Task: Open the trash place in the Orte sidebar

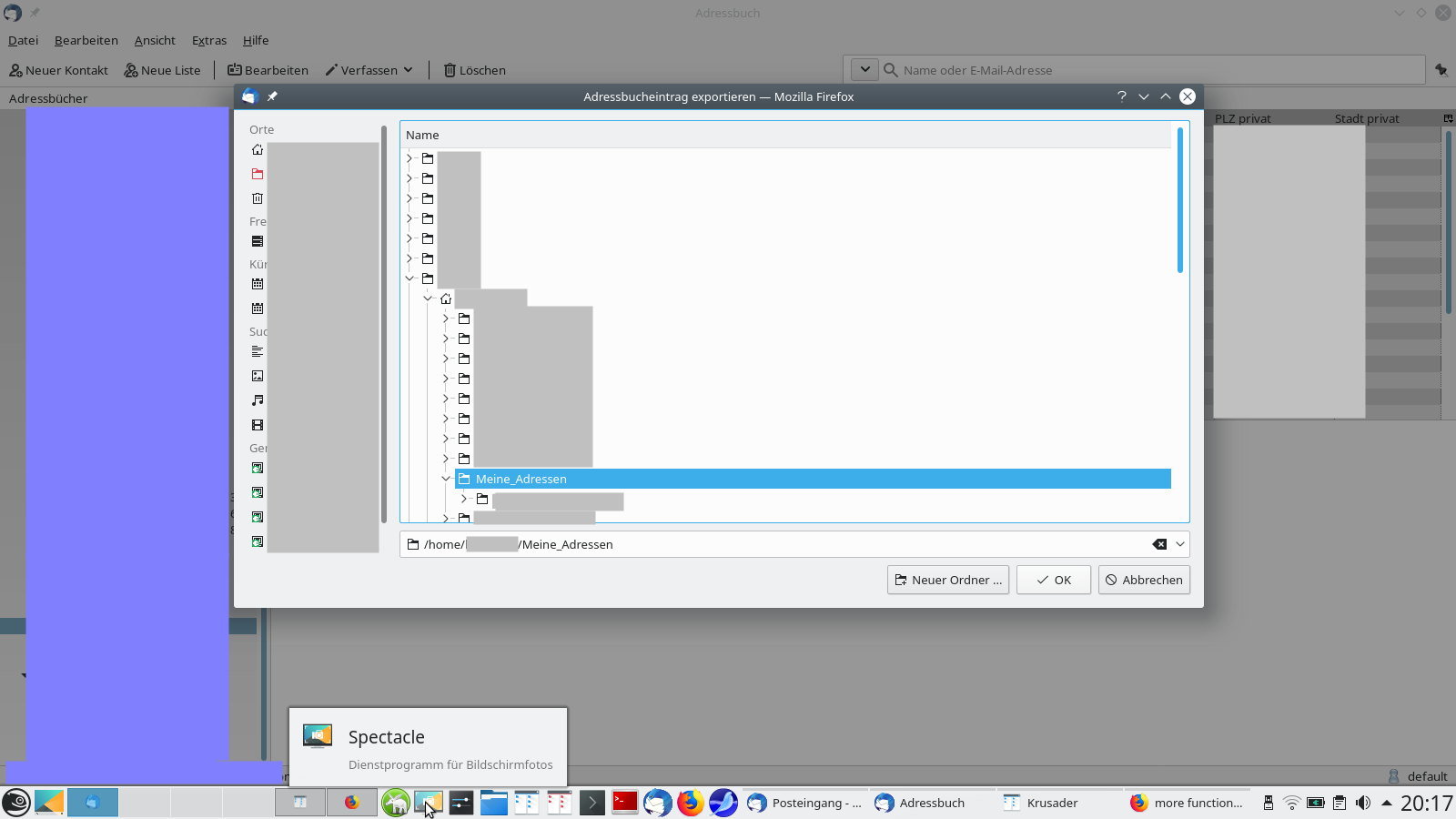Action: (x=258, y=198)
